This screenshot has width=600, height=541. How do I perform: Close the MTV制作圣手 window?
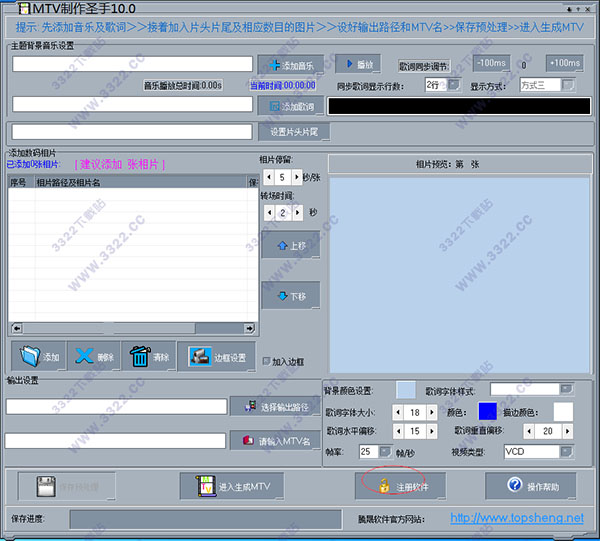[588, 9]
